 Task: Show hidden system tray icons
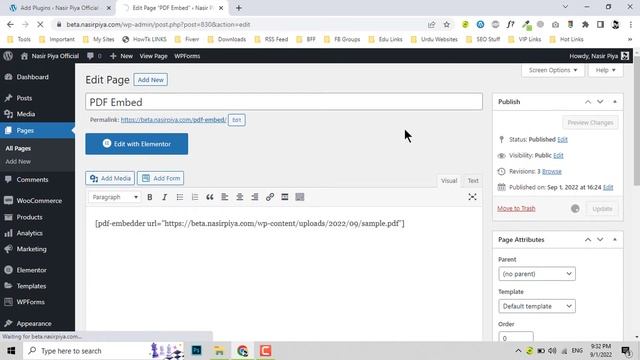coord(518,351)
